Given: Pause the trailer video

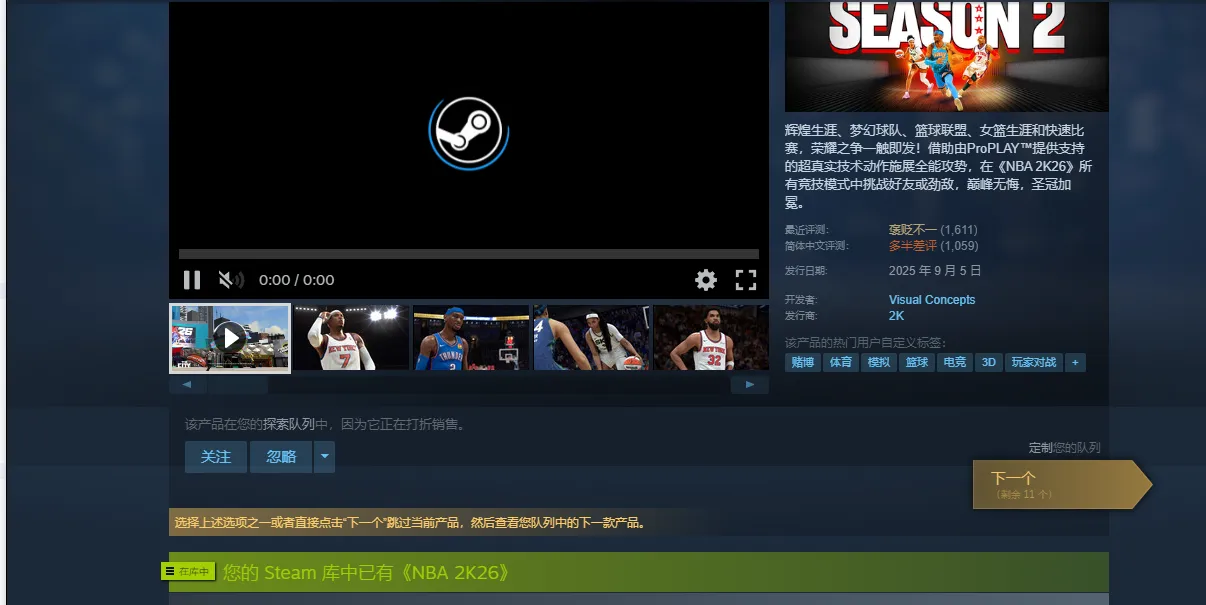Looking at the screenshot, I should (192, 280).
